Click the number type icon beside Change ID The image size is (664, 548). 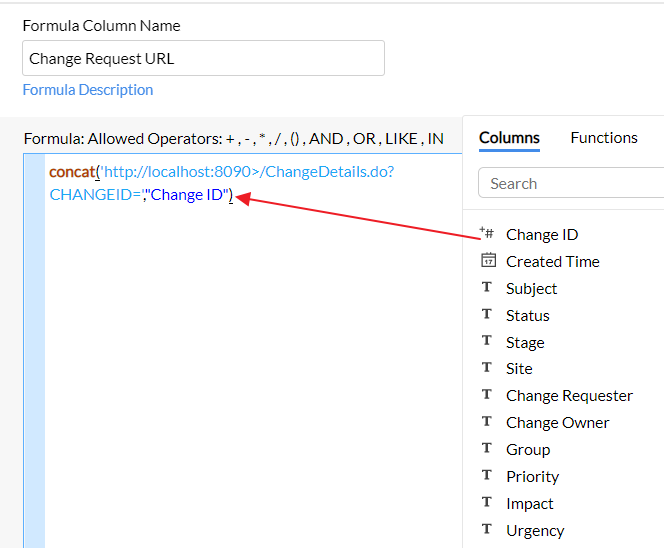[487, 233]
